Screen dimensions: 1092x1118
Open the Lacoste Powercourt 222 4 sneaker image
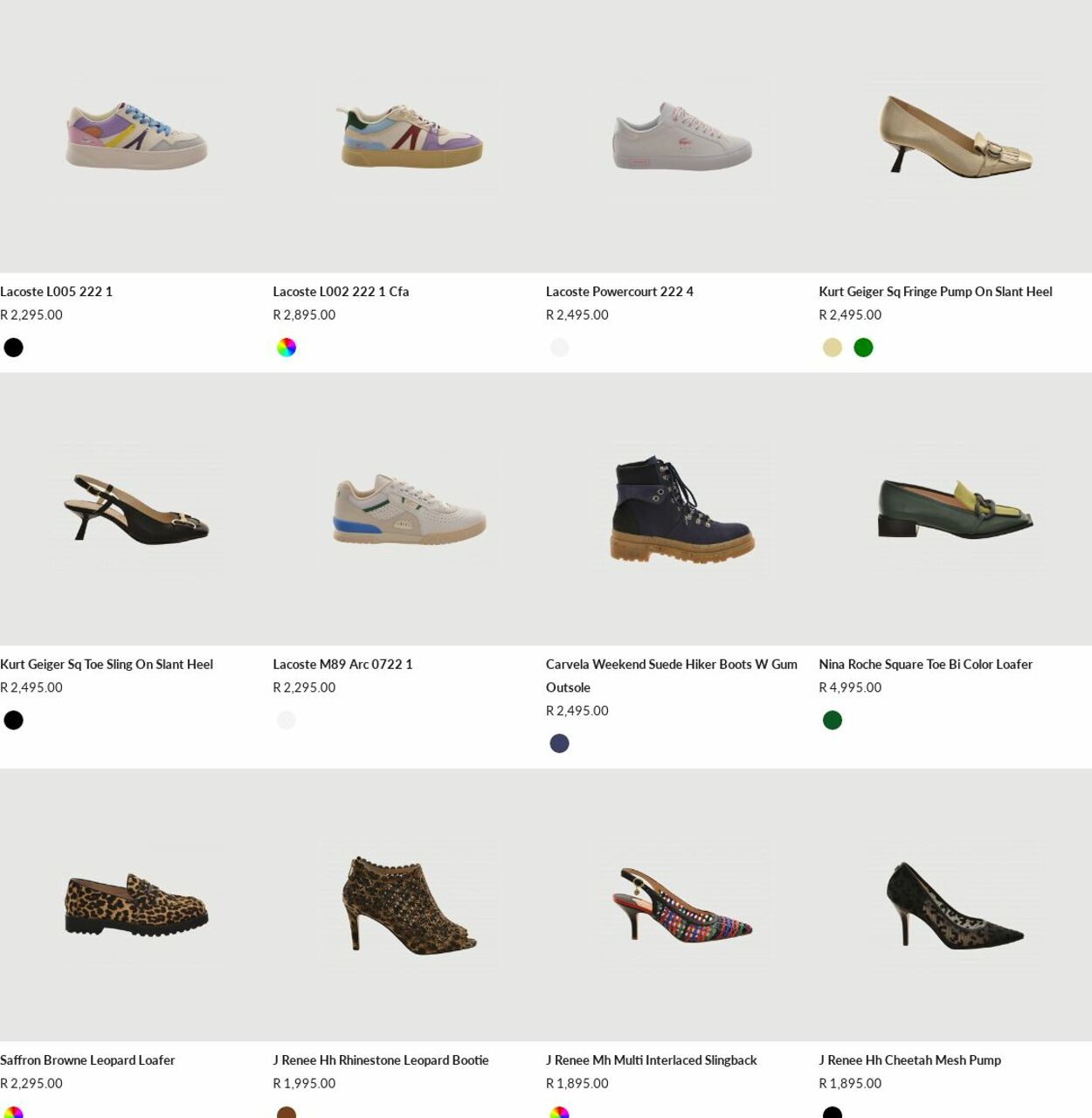[682, 136]
